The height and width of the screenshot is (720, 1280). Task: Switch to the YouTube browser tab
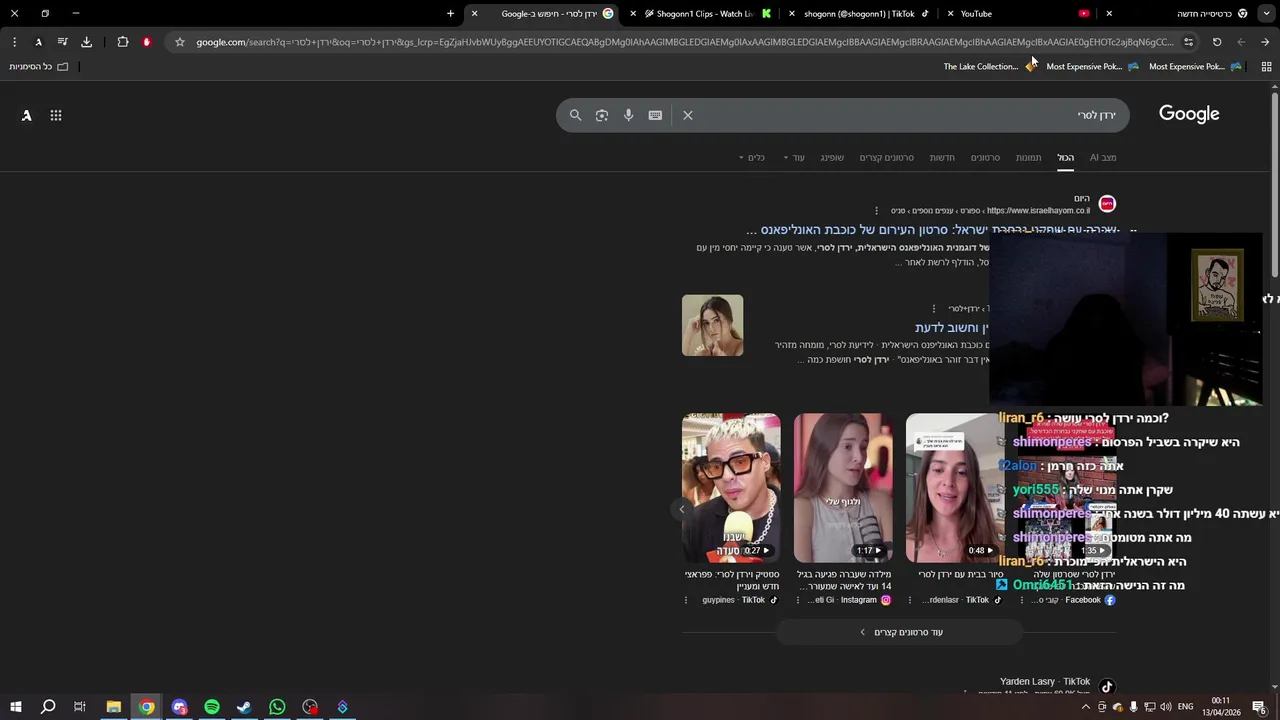tap(1020, 14)
